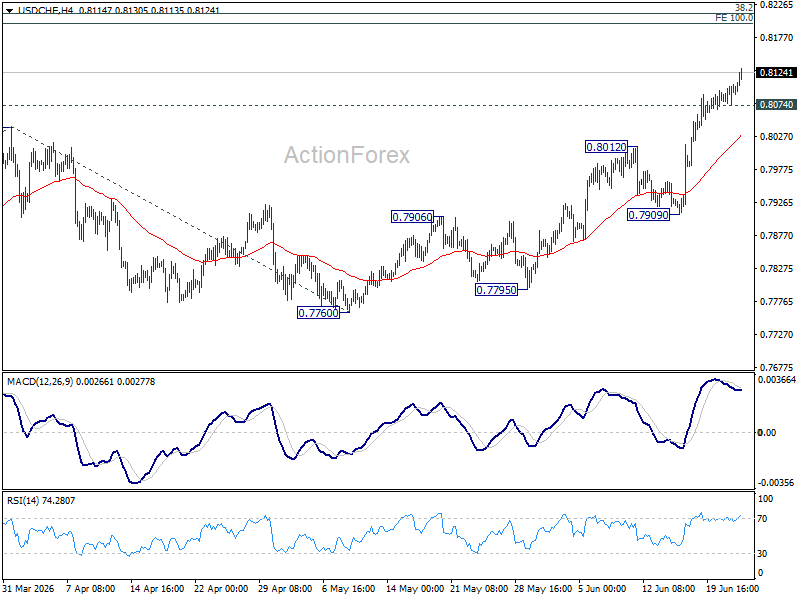Click the 0.78275 price axis value

(776, 268)
